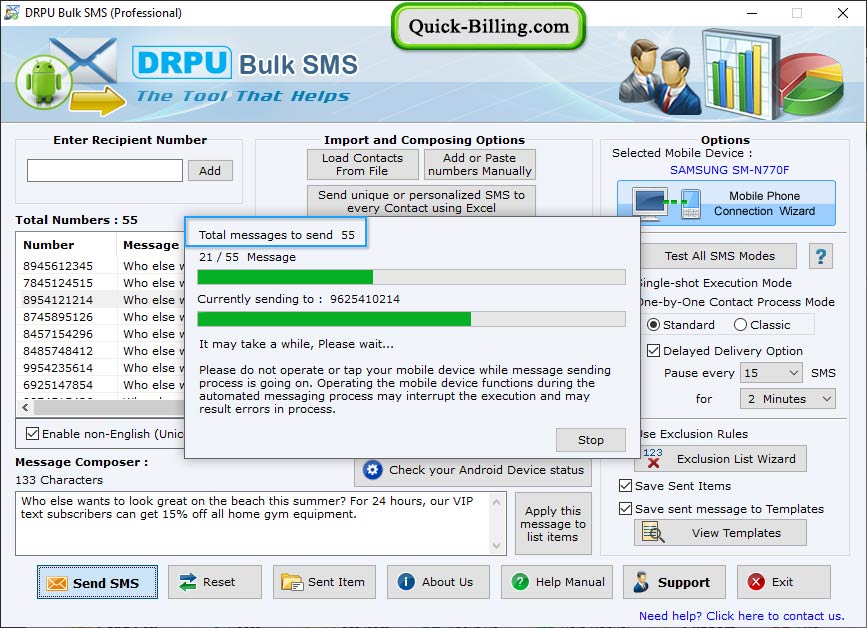Screen dimensions: 867x628
Task: Open Mobile Phone Connection Wizard
Action: pyautogui.click(x=726, y=203)
